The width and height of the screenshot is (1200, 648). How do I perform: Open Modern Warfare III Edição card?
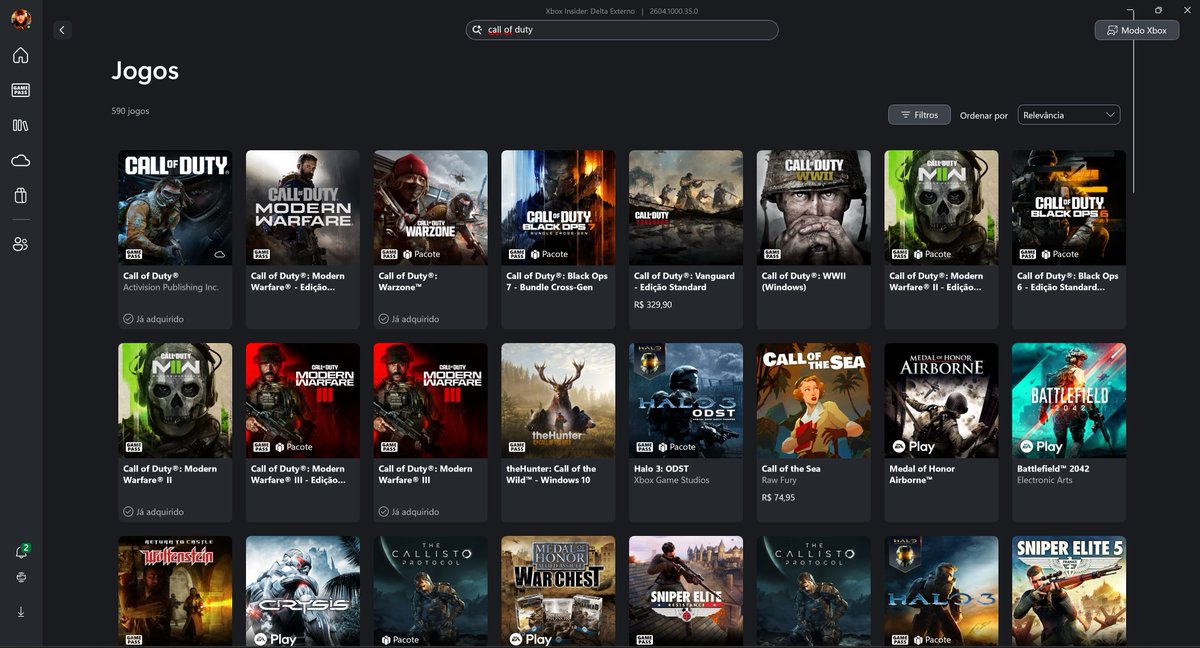pyautogui.click(x=303, y=433)
